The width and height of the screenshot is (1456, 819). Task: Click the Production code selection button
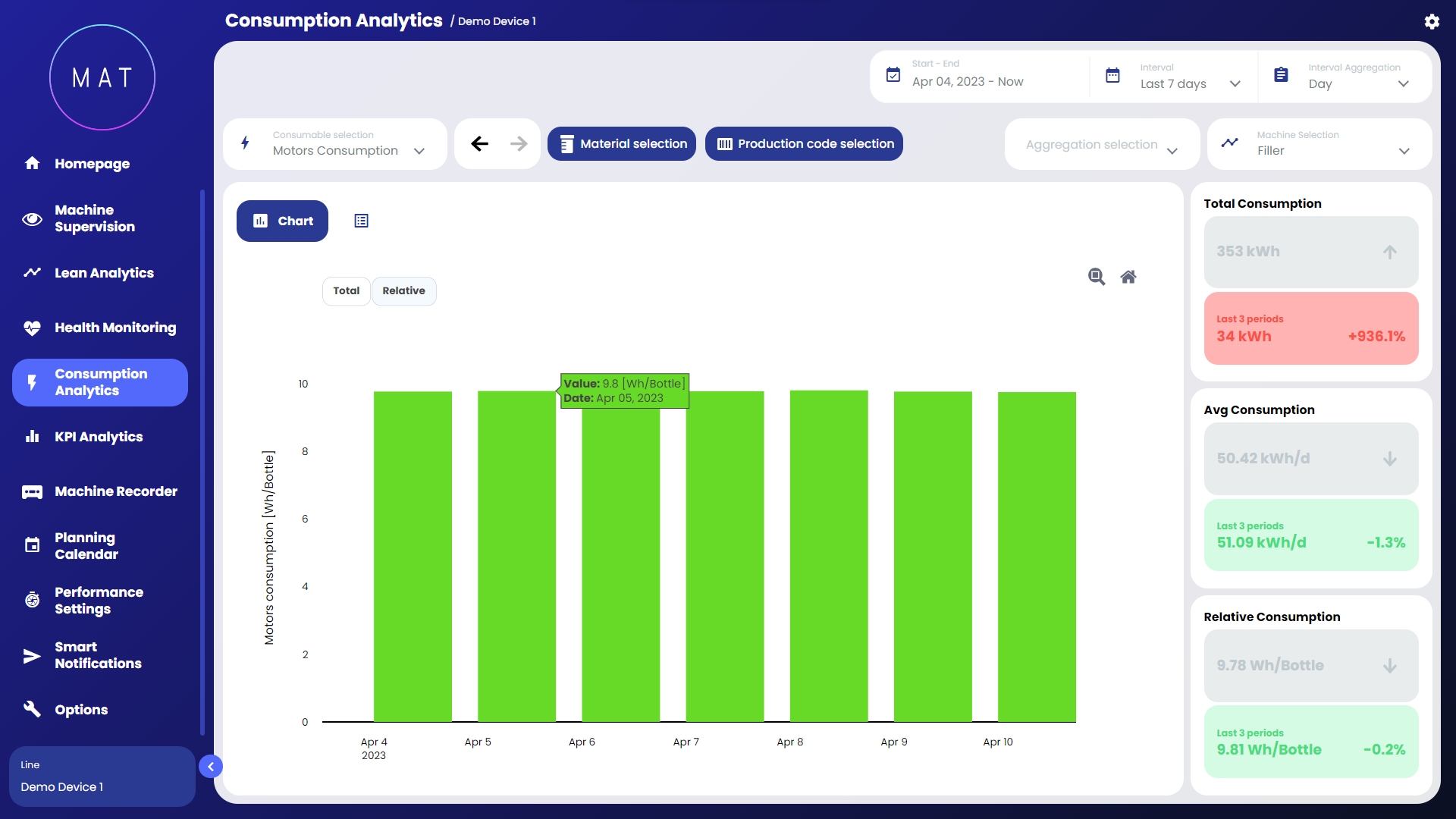(x=804, y=144)
